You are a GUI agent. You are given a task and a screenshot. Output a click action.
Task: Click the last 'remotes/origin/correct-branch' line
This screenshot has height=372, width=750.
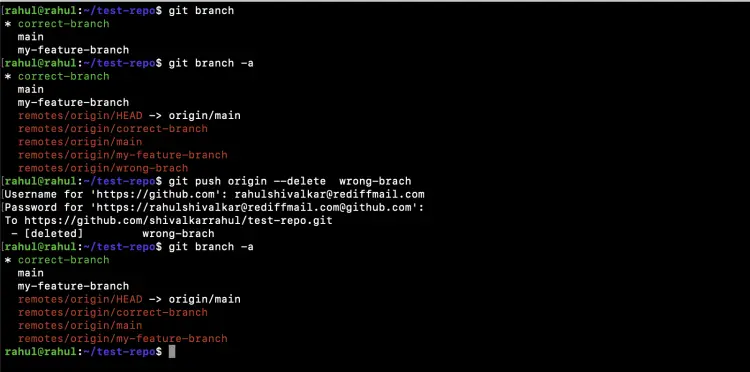click(x=113, y=312)
